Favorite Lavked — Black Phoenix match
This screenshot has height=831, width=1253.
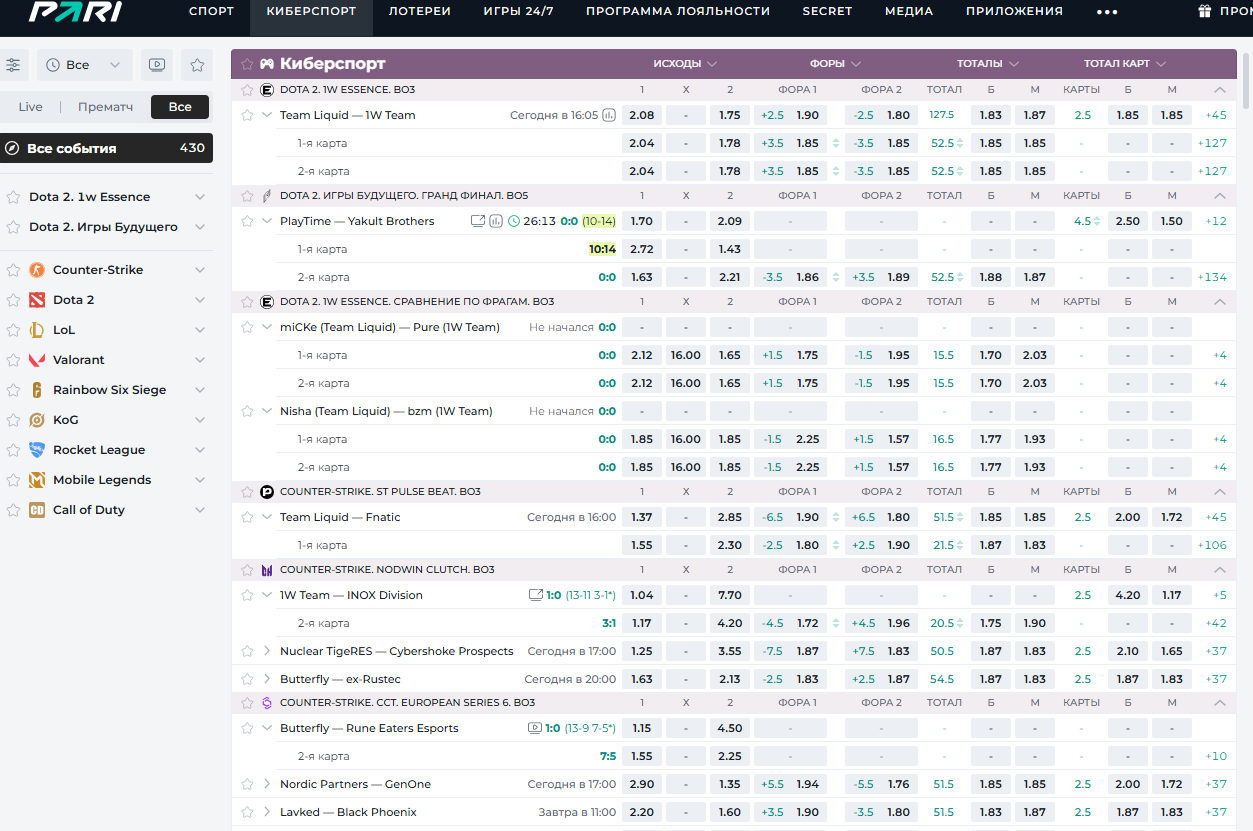coord(247,812)
